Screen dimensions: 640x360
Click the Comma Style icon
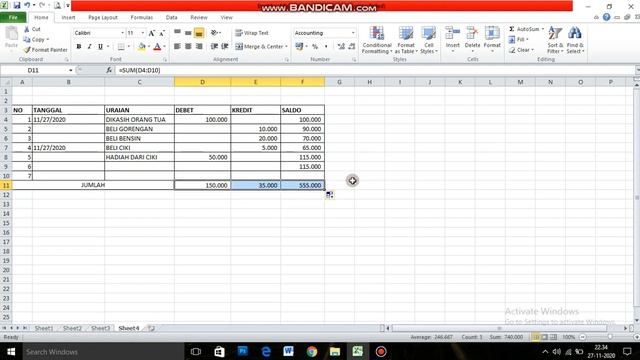coord(326,47)
